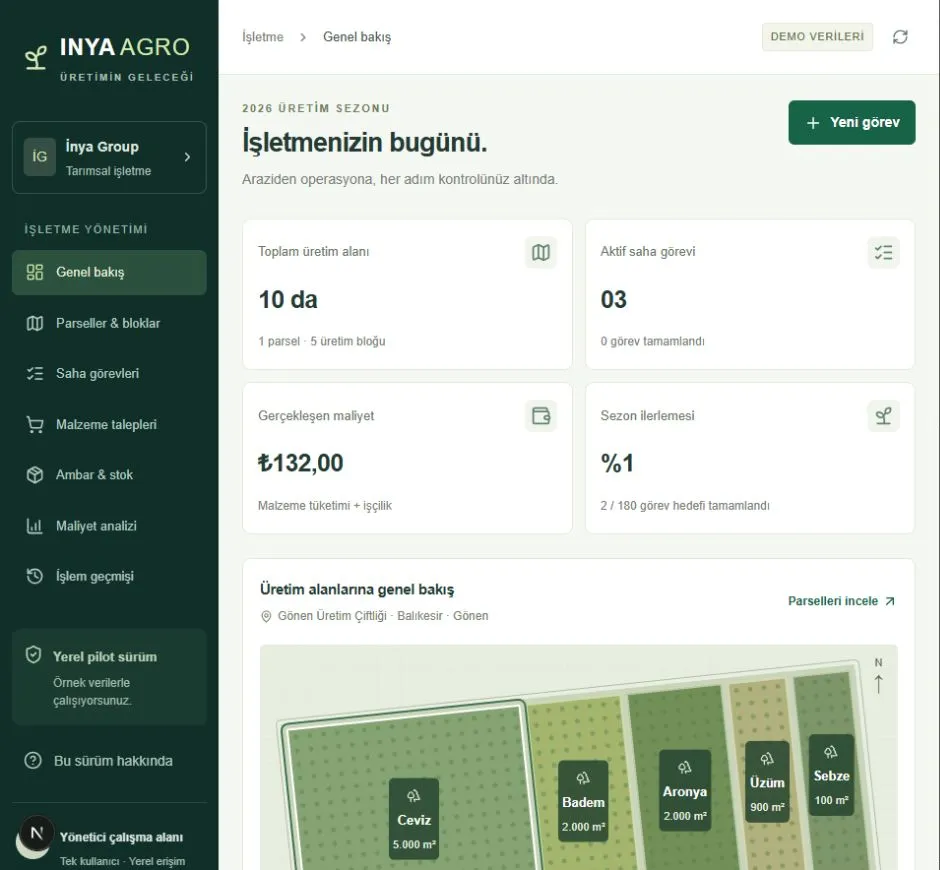This screenshot has width=940, height=870.
Task: Open Malzeme talepleri in the sidebar
Action: (x=109, y=425)
